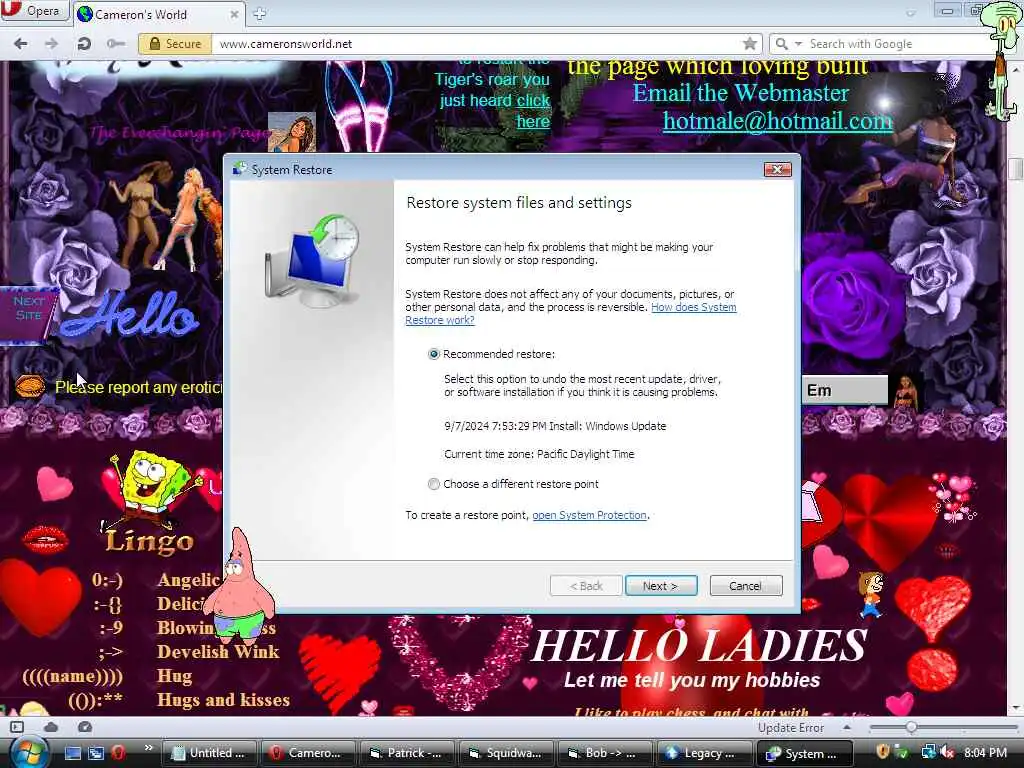Screen dimensions: 1024x768
Task: Open the System Protection link
Action: point(589,515)
